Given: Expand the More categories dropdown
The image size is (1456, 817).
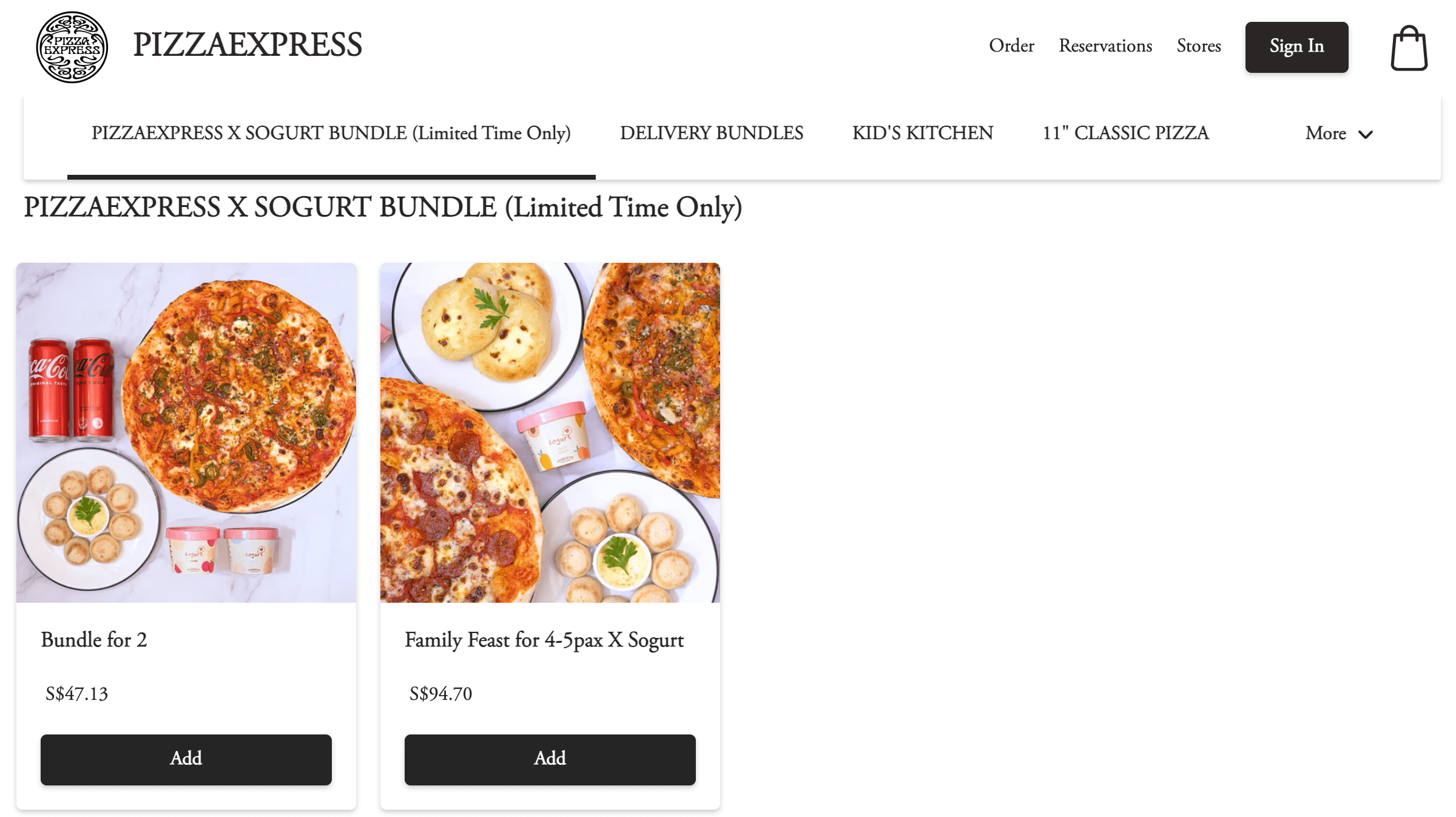Looking at the screenshot, I should (1339, 134).
